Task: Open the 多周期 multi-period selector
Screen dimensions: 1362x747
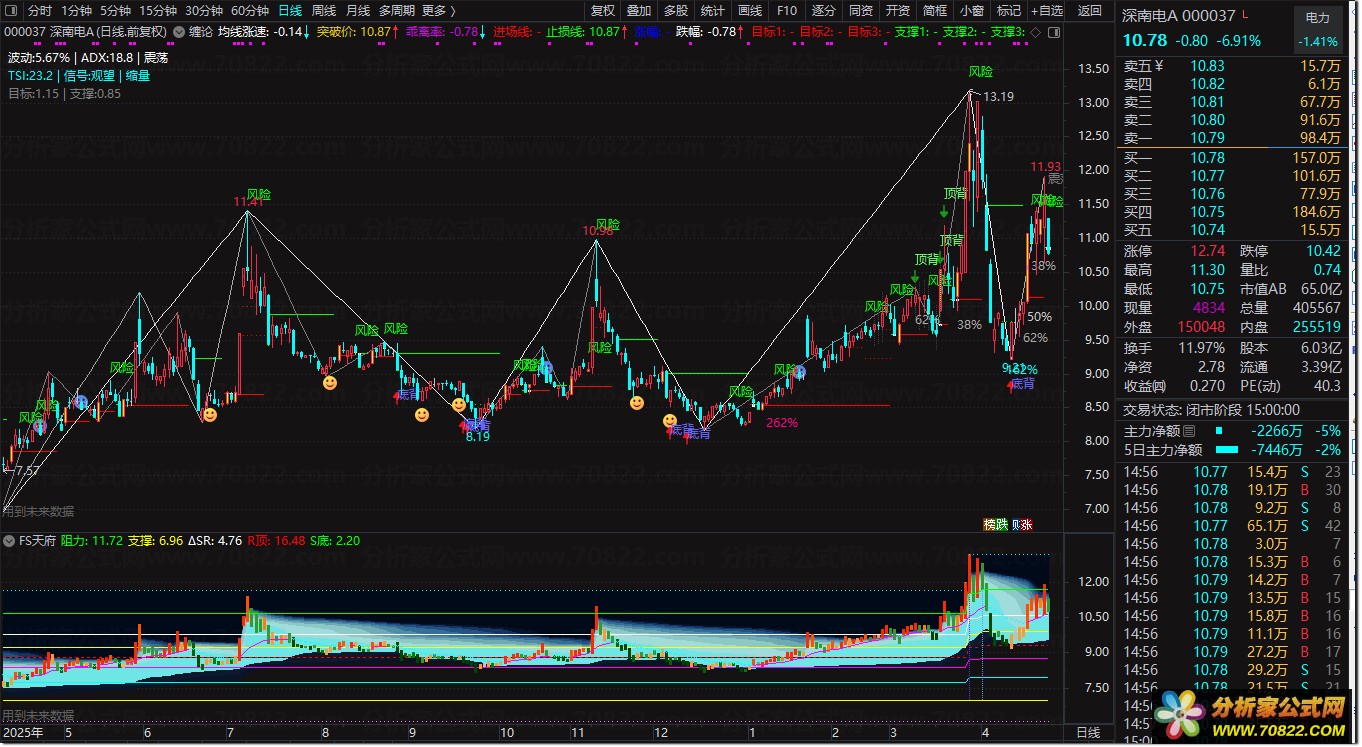Action: pos(396,11)
